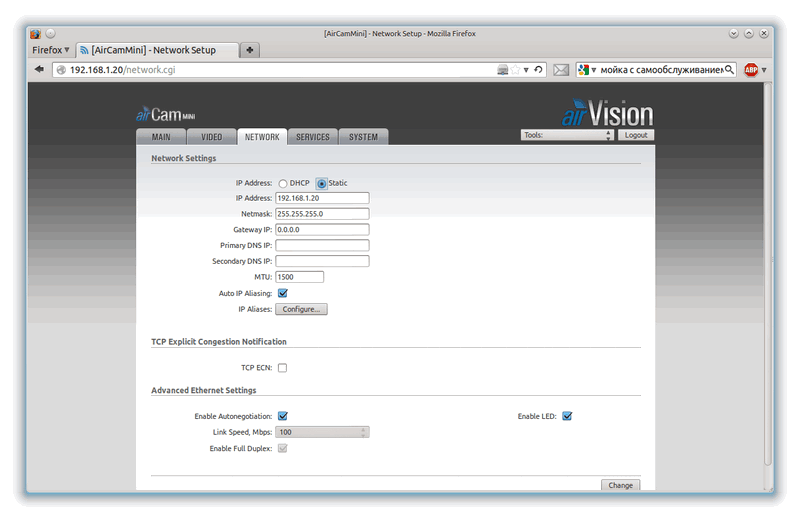
Task: Switch to the MAIN tab
Action: click(161, 137)
